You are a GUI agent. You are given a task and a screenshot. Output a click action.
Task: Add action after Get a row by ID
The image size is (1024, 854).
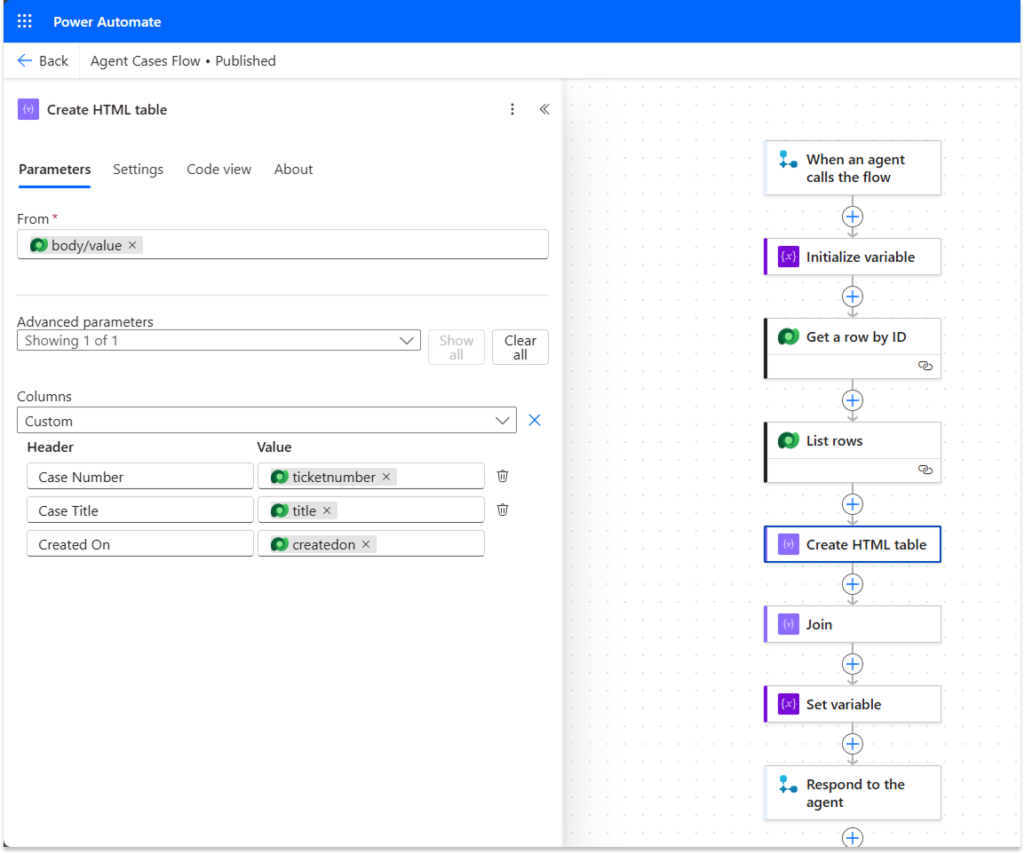[x=852, y=400]
